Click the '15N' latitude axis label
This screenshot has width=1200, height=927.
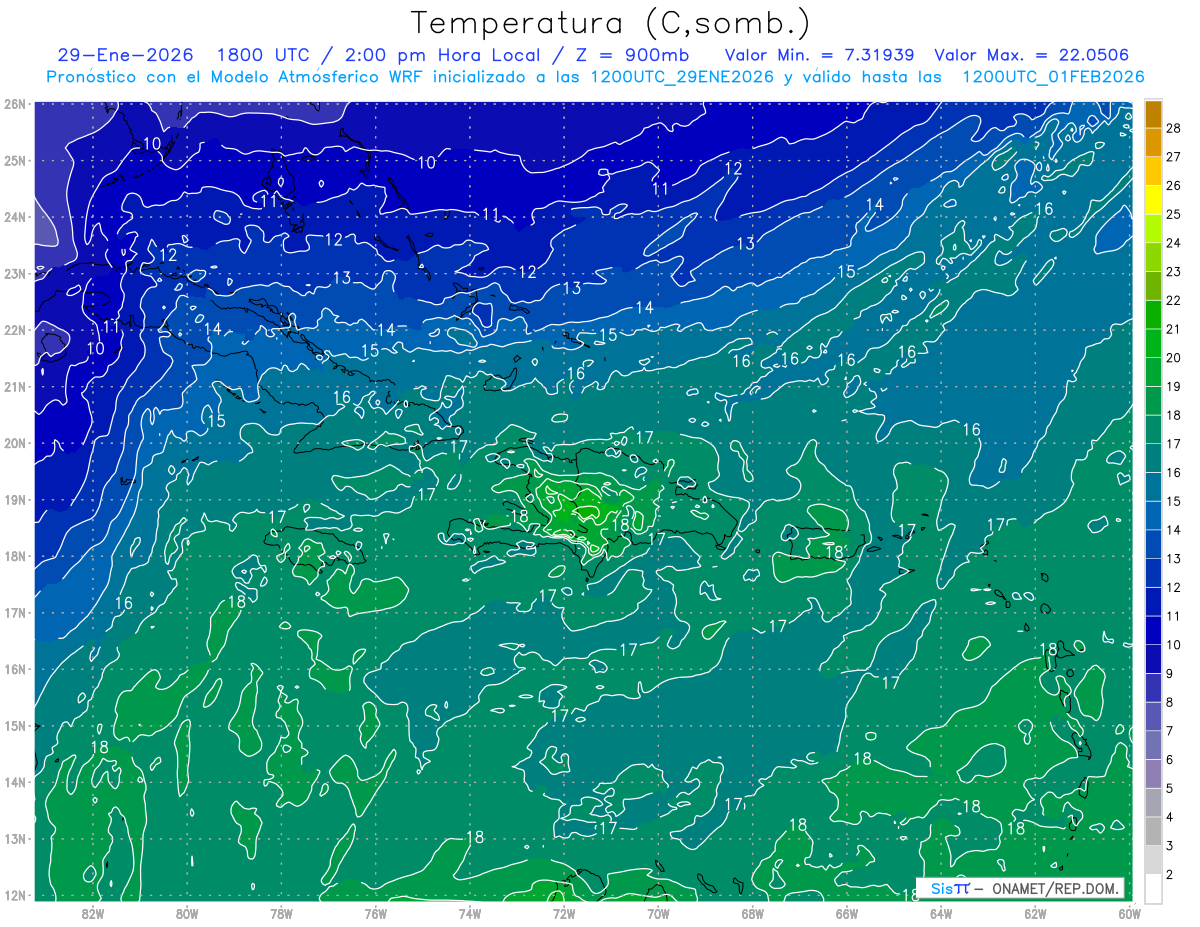[x=14, y=725]
